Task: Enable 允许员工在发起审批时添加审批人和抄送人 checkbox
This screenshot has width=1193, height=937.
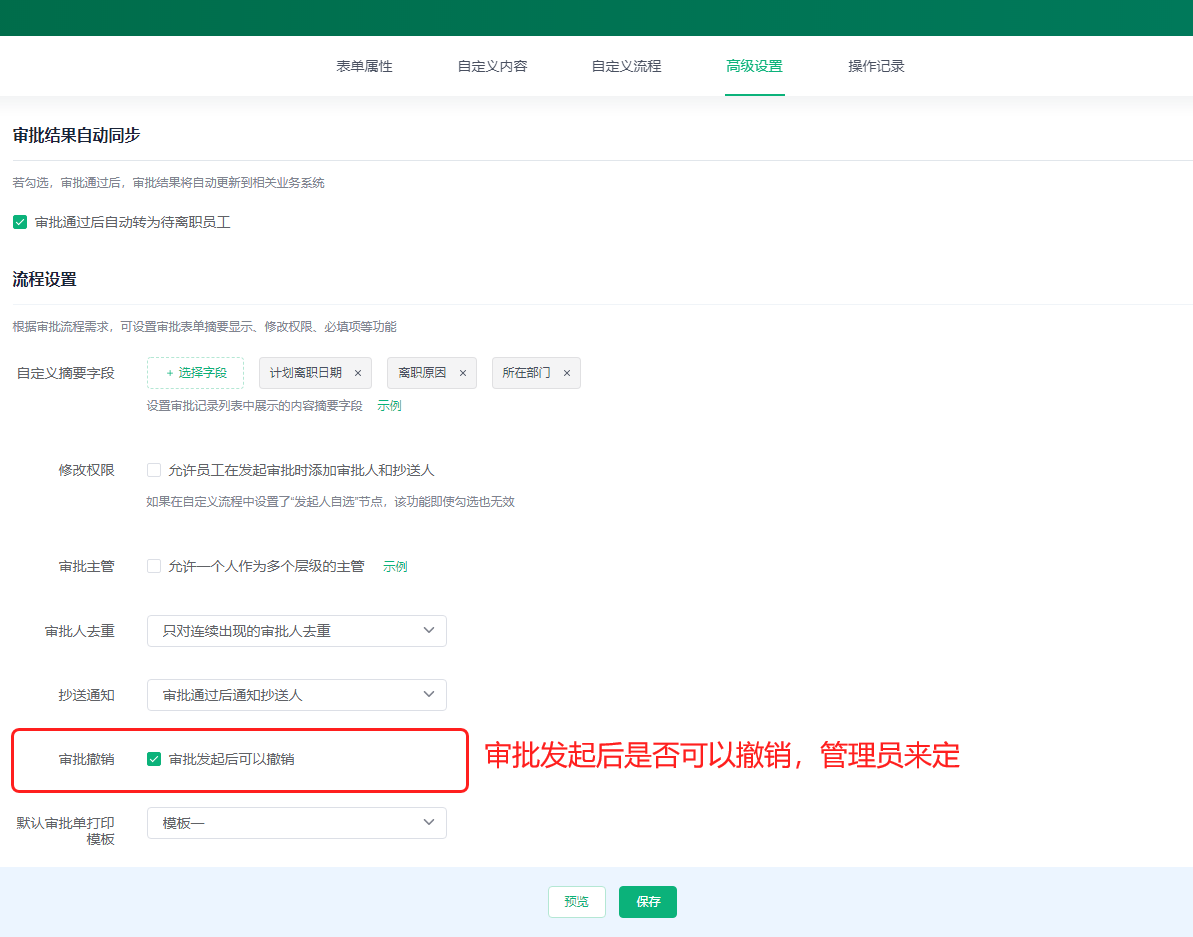Action: pos(154,470)
